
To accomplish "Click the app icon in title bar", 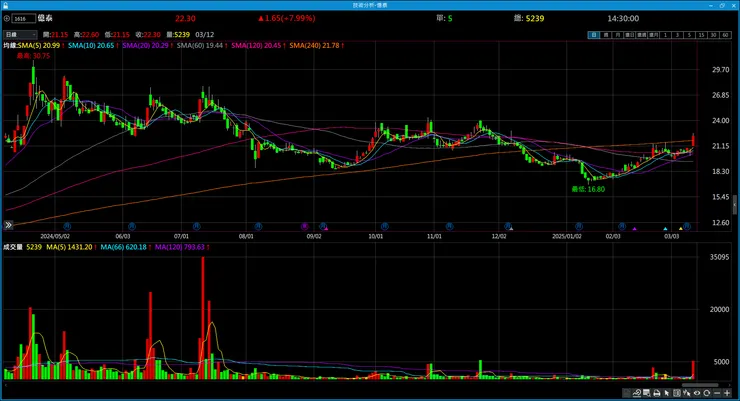I will [5, 5].
